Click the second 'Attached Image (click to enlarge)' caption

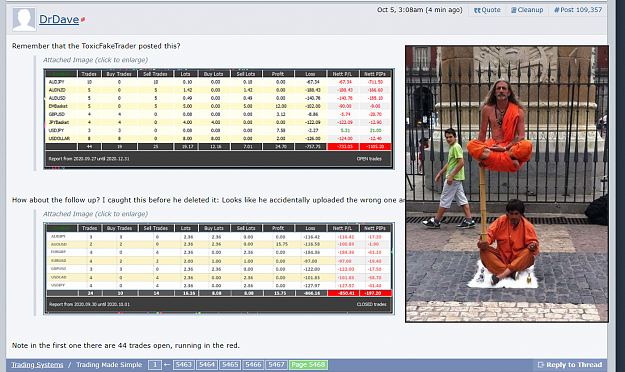95,214
